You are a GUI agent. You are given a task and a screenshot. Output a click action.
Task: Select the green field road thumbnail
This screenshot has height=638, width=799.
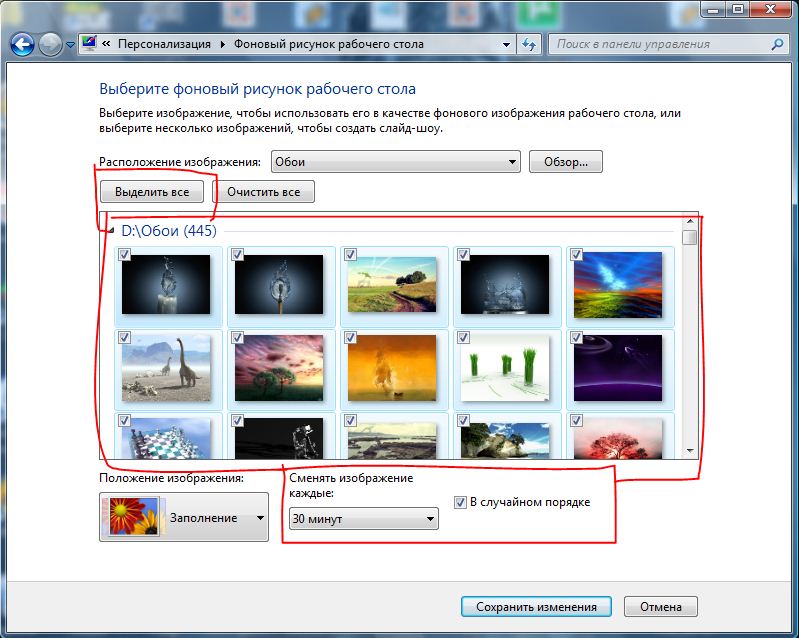click(x=392, y=284)
